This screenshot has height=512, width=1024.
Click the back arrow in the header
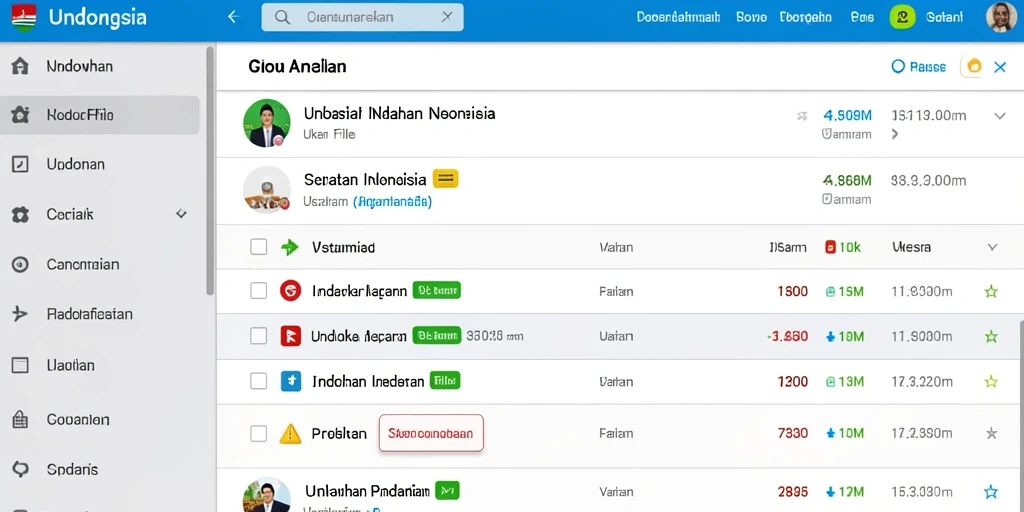pos(233,17)
